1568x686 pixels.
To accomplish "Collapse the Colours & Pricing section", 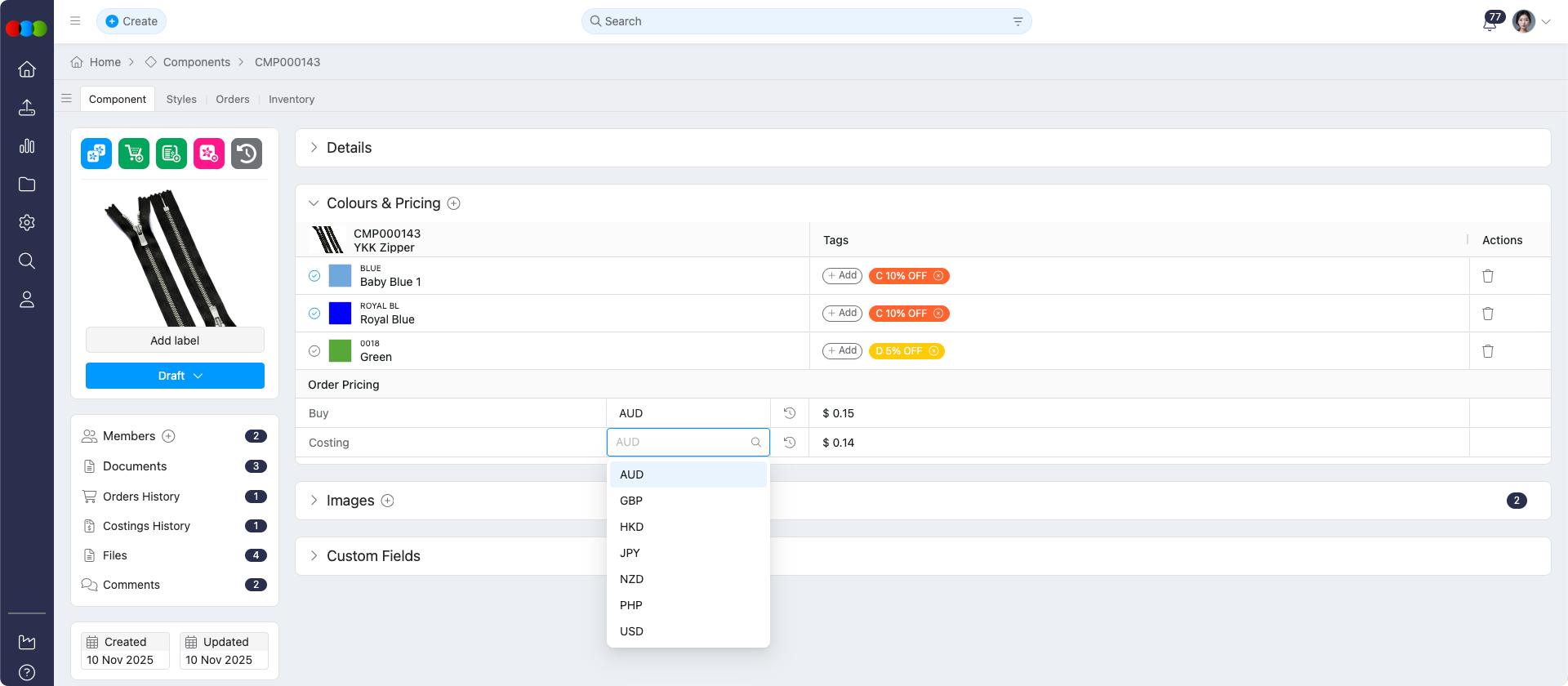I will coord(314,203).
